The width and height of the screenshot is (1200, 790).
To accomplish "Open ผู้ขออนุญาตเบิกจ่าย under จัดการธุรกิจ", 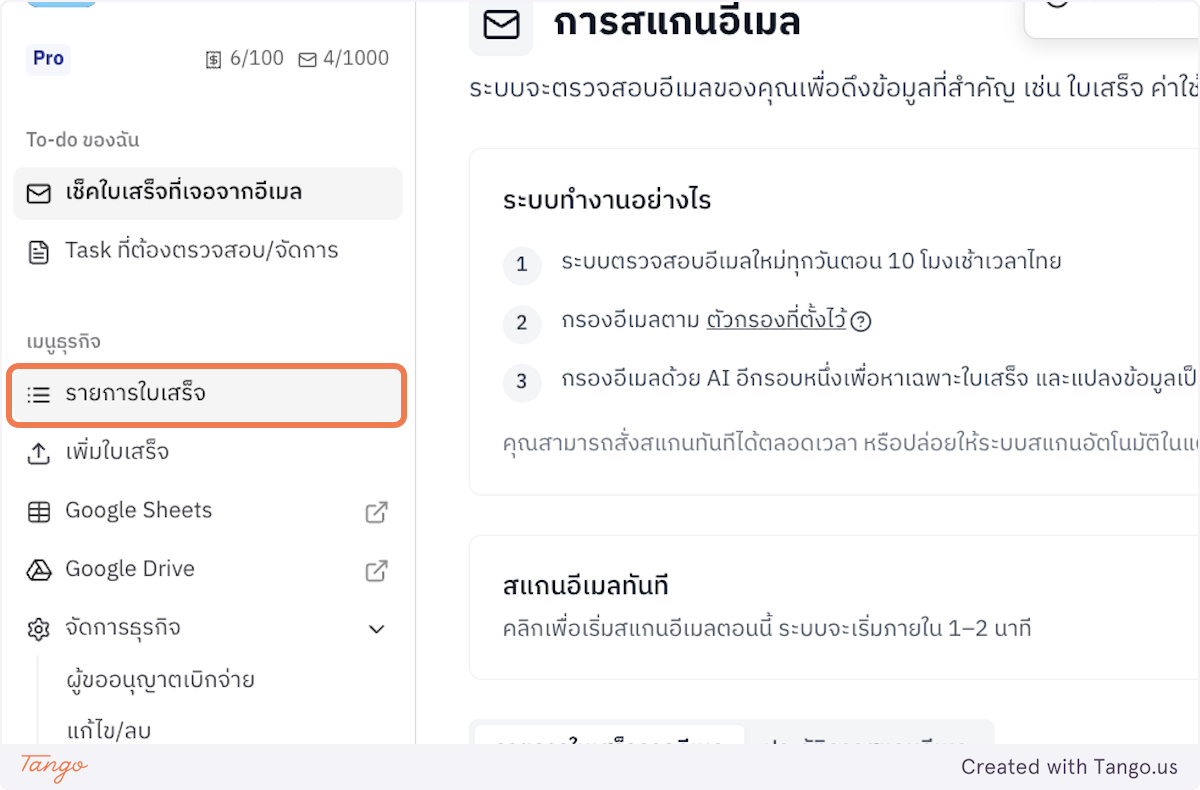I will (160, 679).
